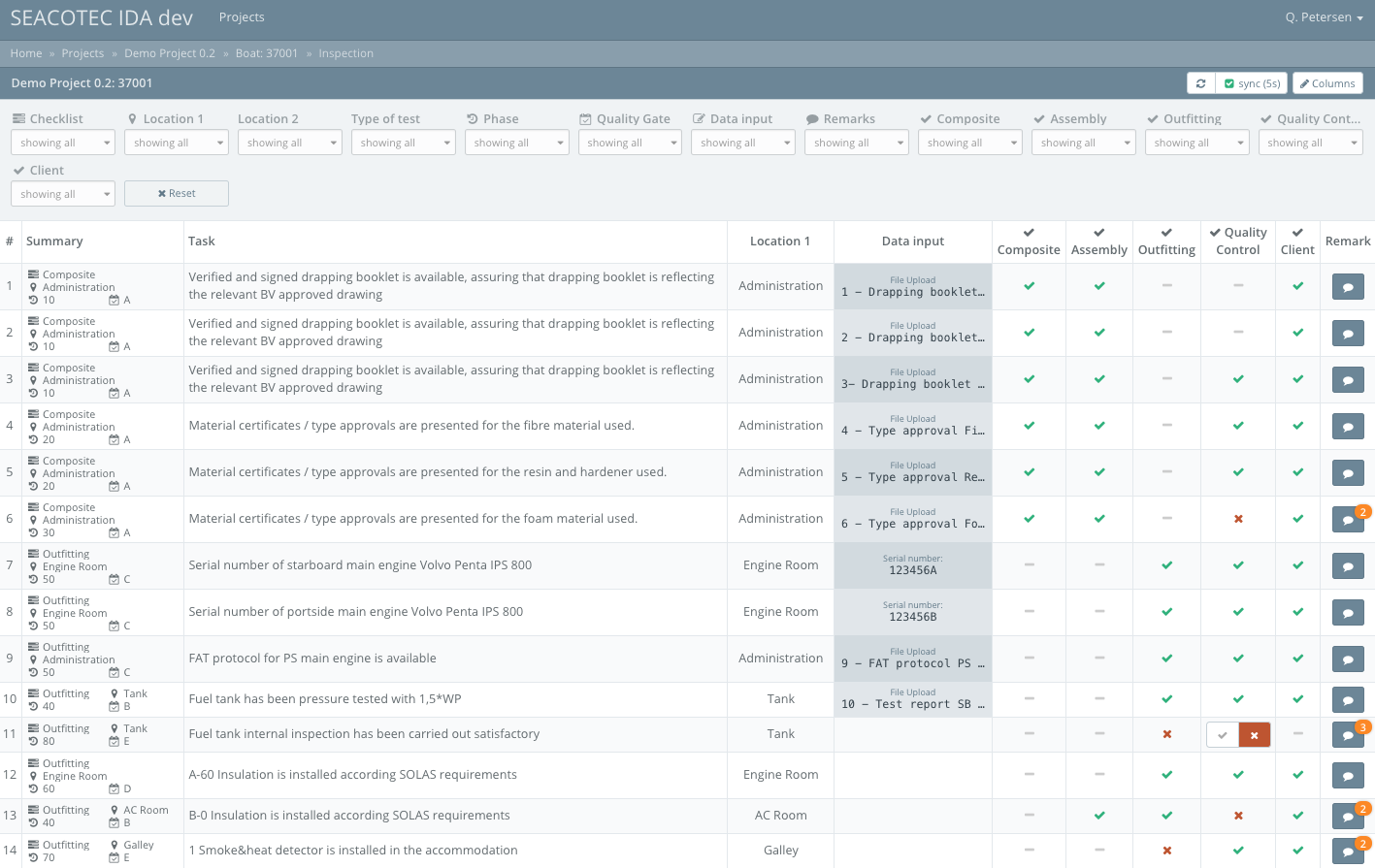Open file upload 1 – Drapping booklet
1375x868 pixels.
click(913, 287)
